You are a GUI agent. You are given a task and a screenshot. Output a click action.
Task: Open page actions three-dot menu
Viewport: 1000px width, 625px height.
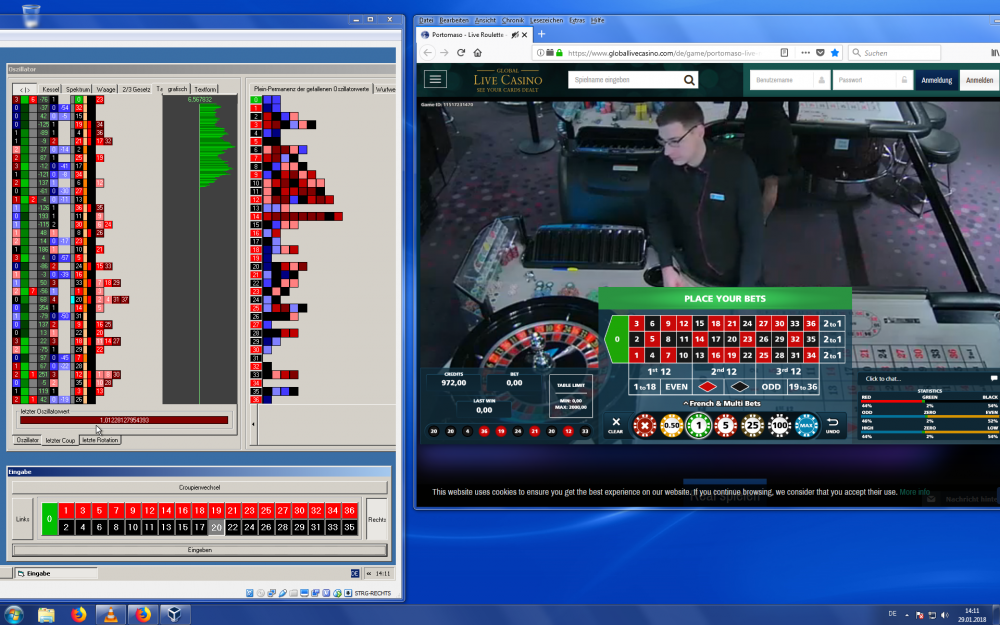point(805,53)
